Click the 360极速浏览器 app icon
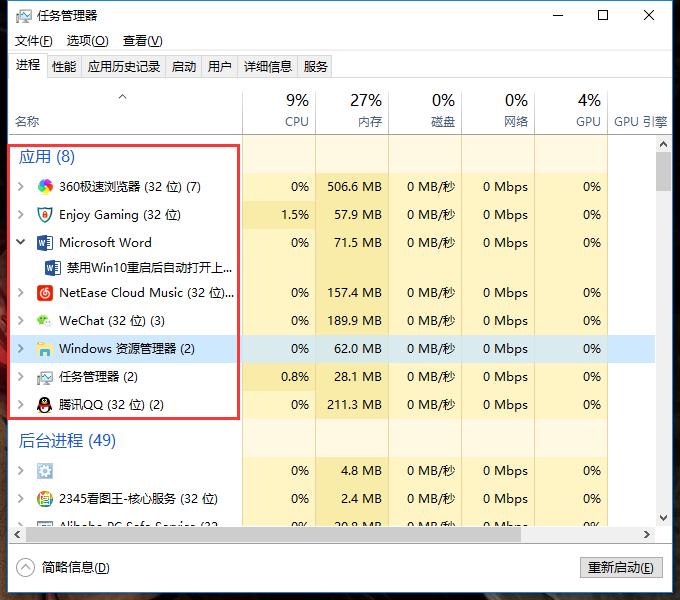 (x=45, y=187)
